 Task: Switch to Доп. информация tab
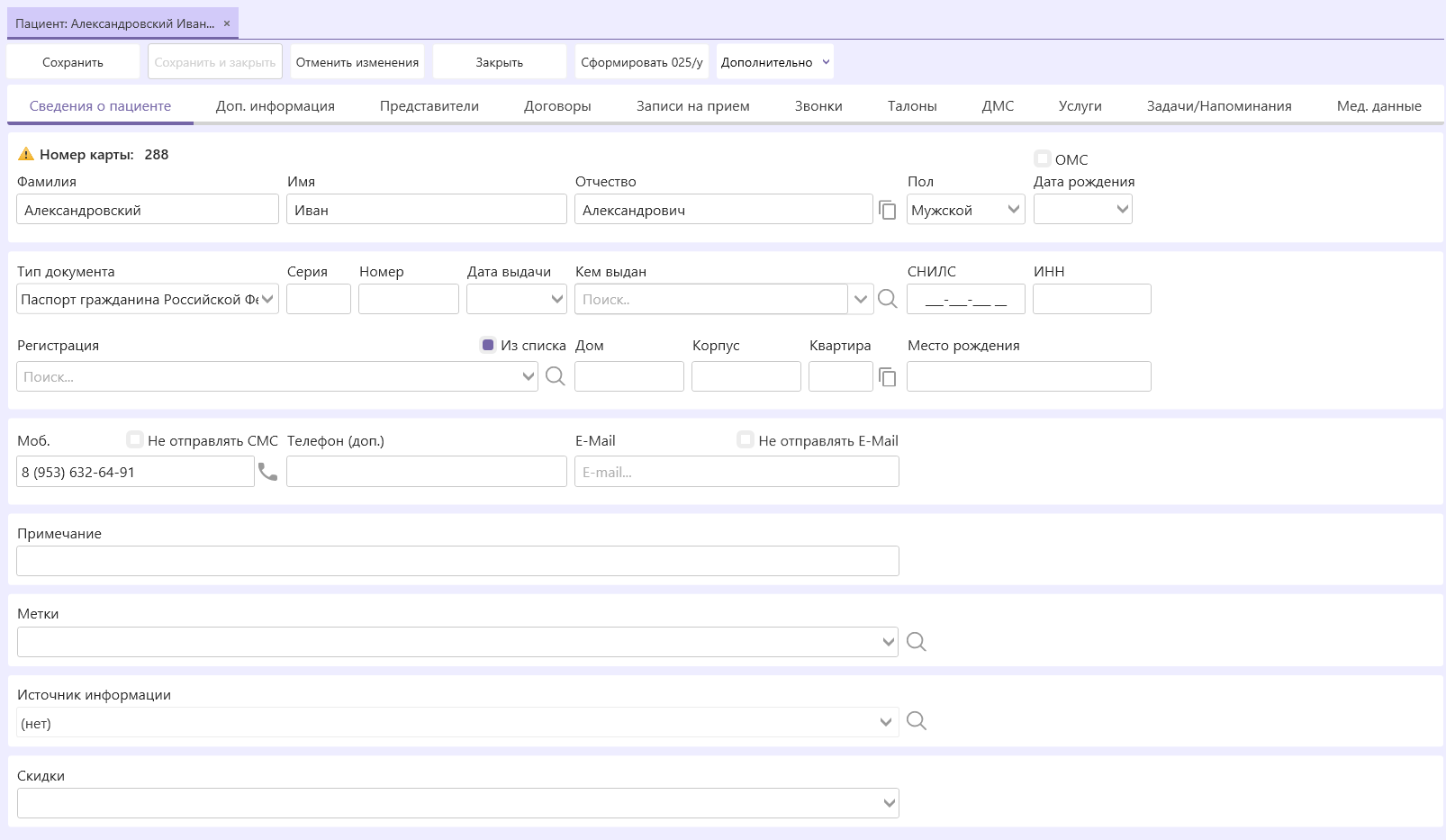point(276,105)
